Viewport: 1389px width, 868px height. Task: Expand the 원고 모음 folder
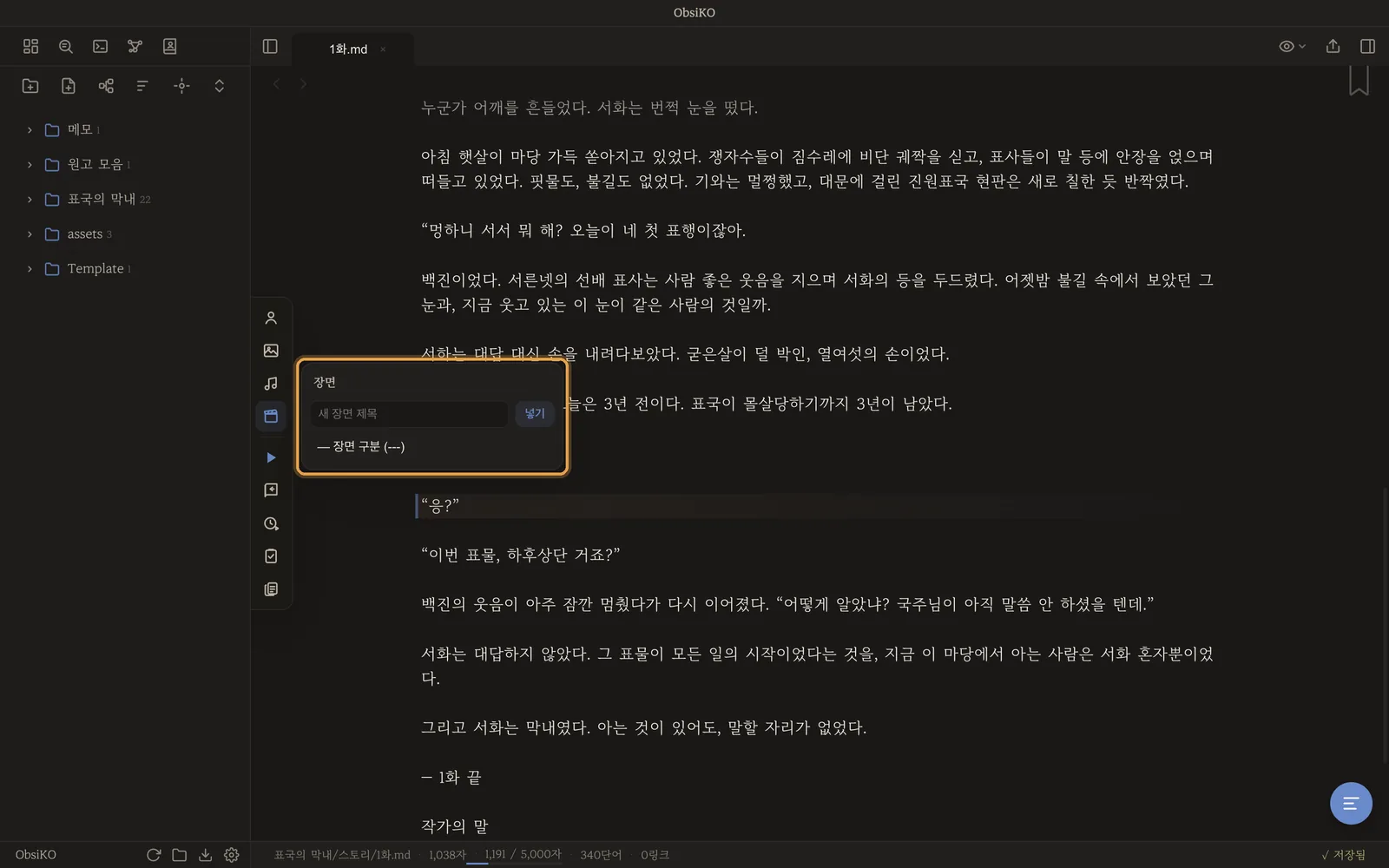click(x=30, y=164)
